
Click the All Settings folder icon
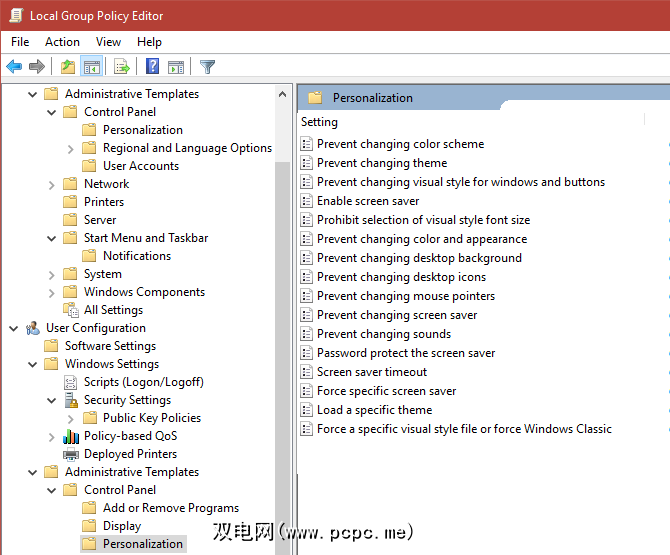point(71,310)
